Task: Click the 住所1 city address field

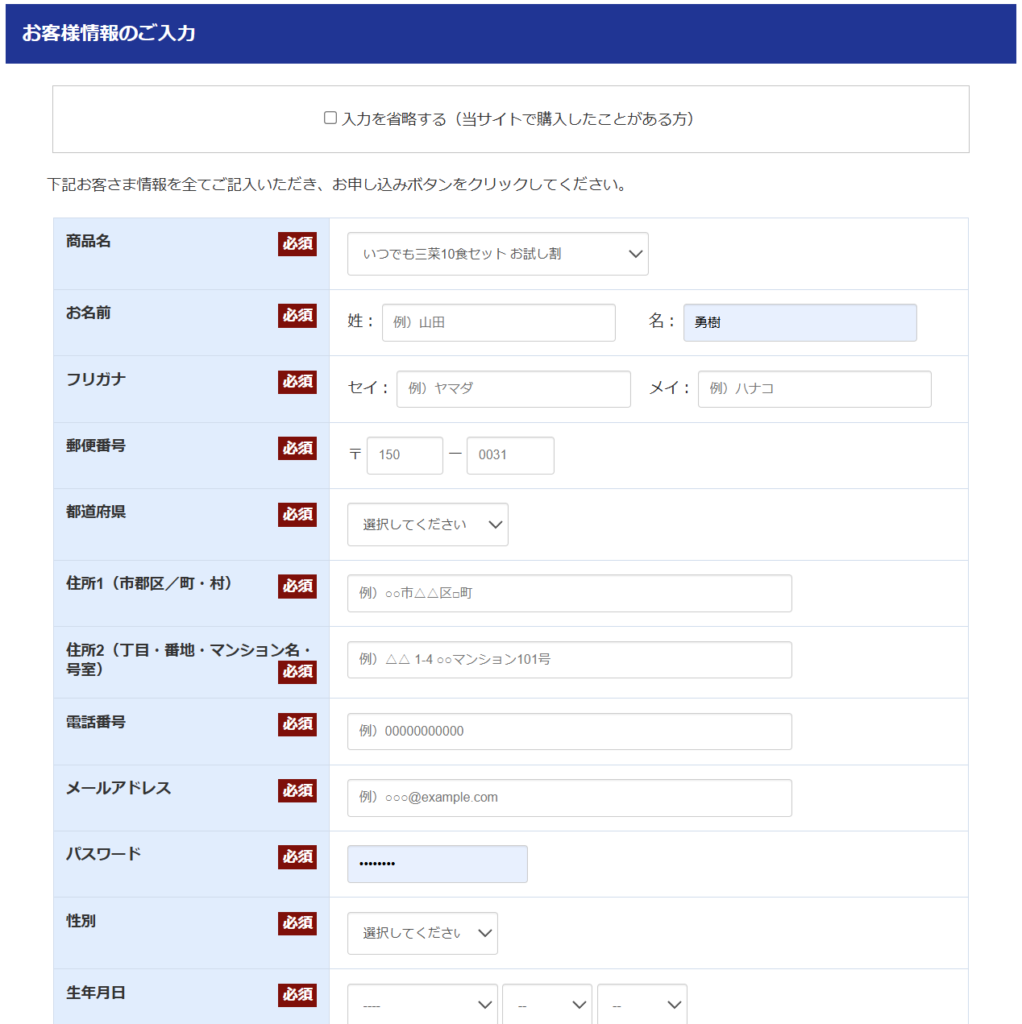Action: click(569, 593)
